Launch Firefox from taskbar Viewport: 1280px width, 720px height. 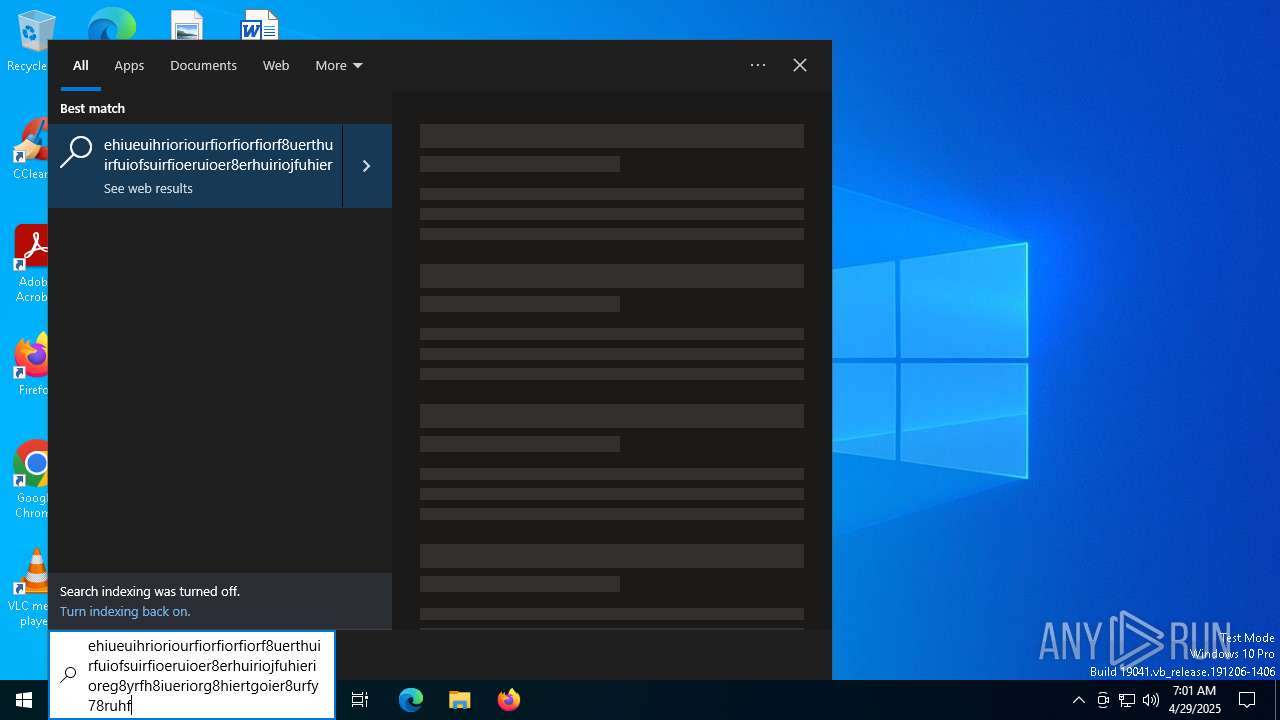(509, 700)
